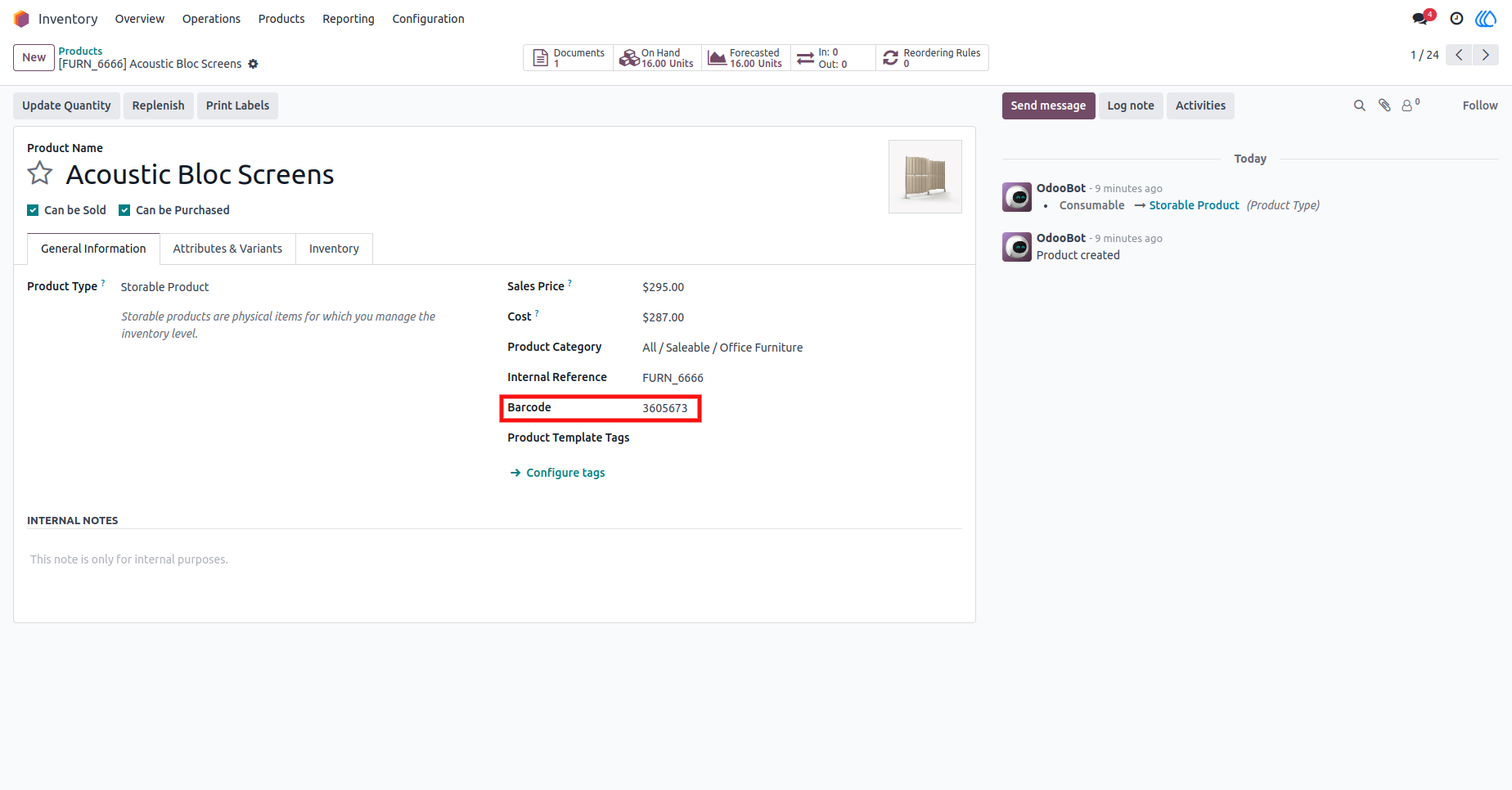Open the Products menu
The width and height of the screenshot is (1512, 790).
[281, 19]
